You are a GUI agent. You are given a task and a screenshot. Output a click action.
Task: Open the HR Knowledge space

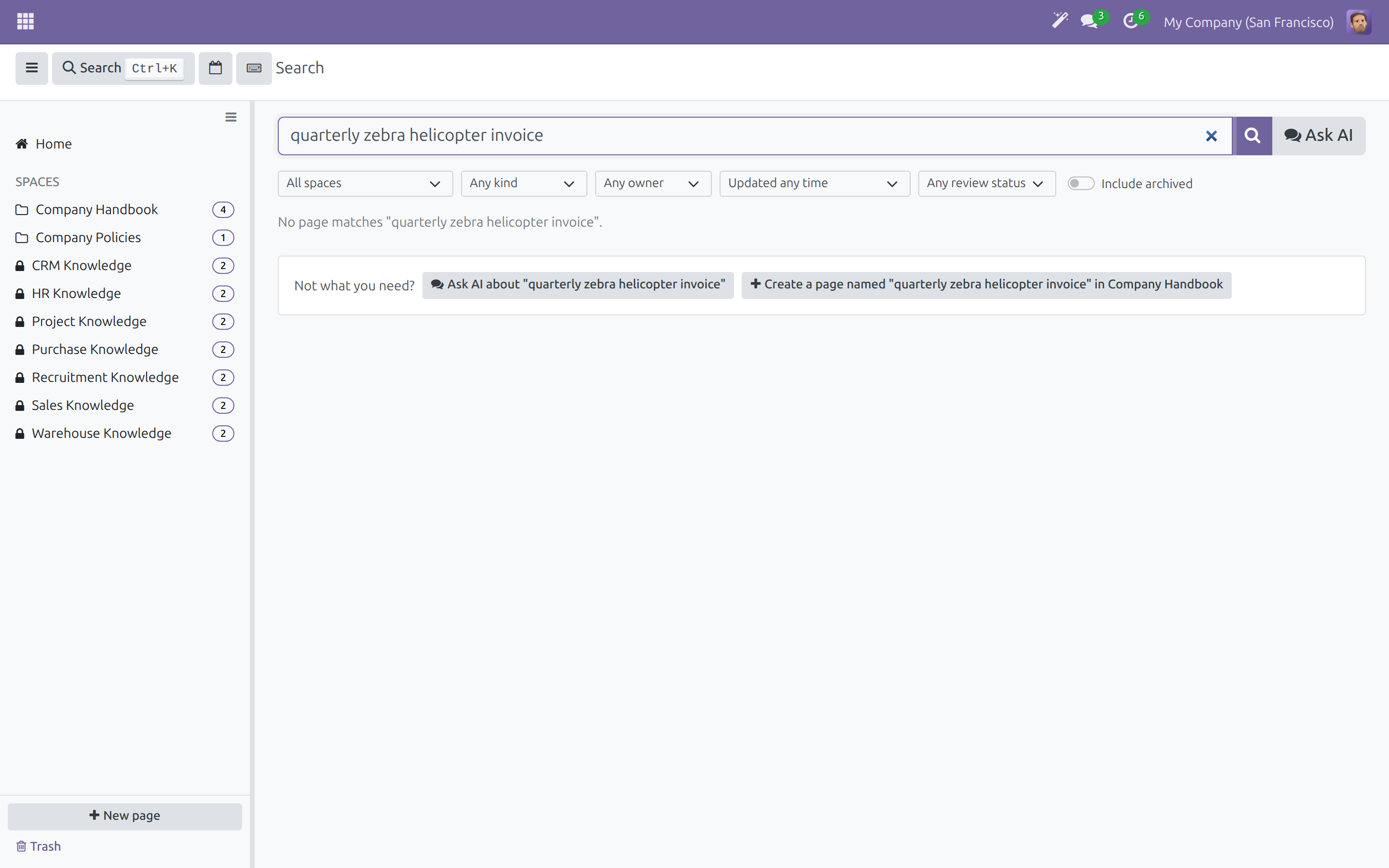(124, 294)
